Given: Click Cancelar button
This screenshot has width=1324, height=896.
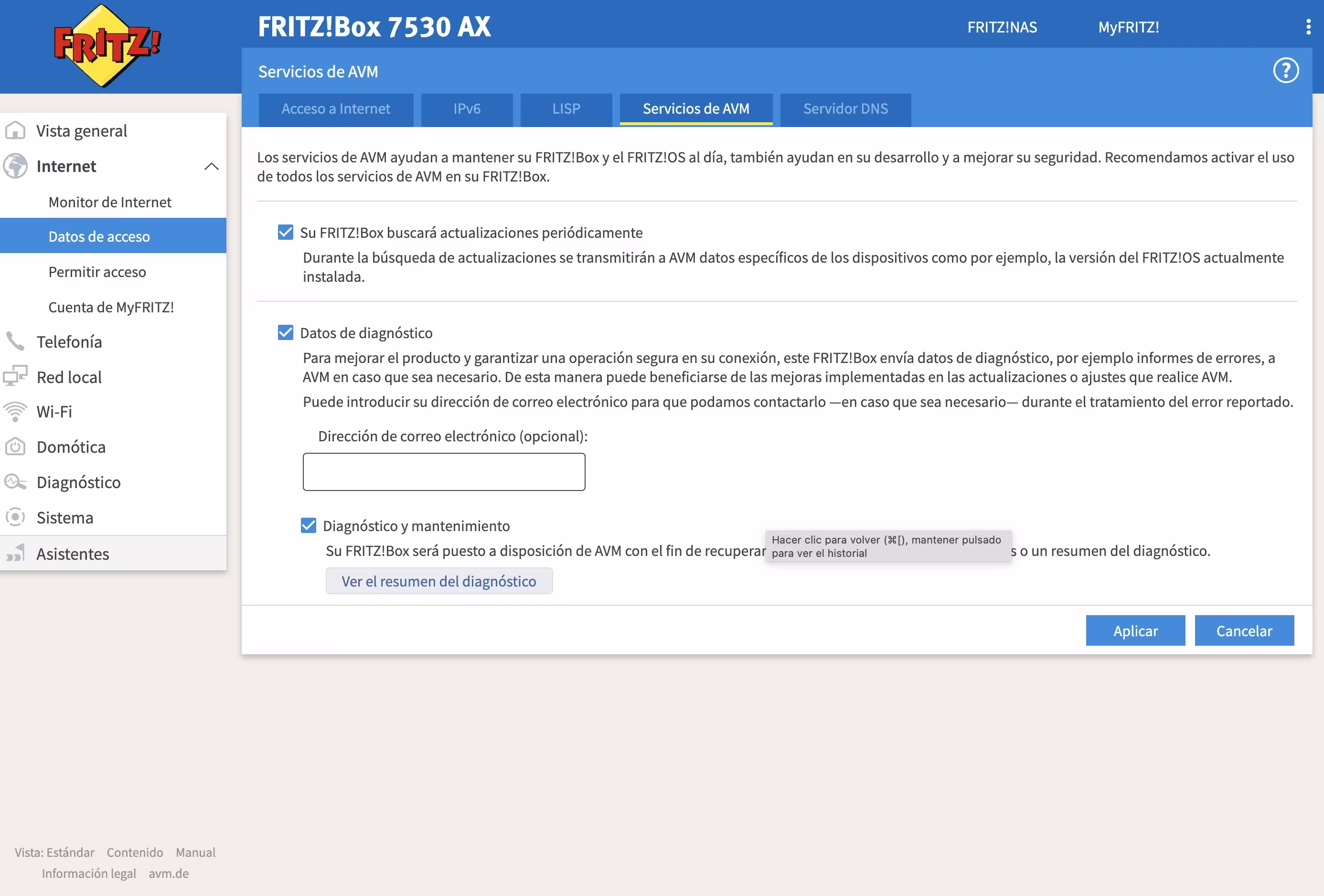Looking at the screenshot, I should click(x=1244, y=630).
